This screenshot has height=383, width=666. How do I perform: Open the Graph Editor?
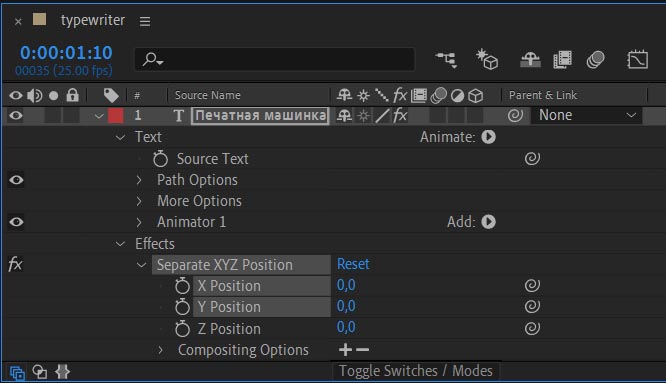click(x=638, y=59)
